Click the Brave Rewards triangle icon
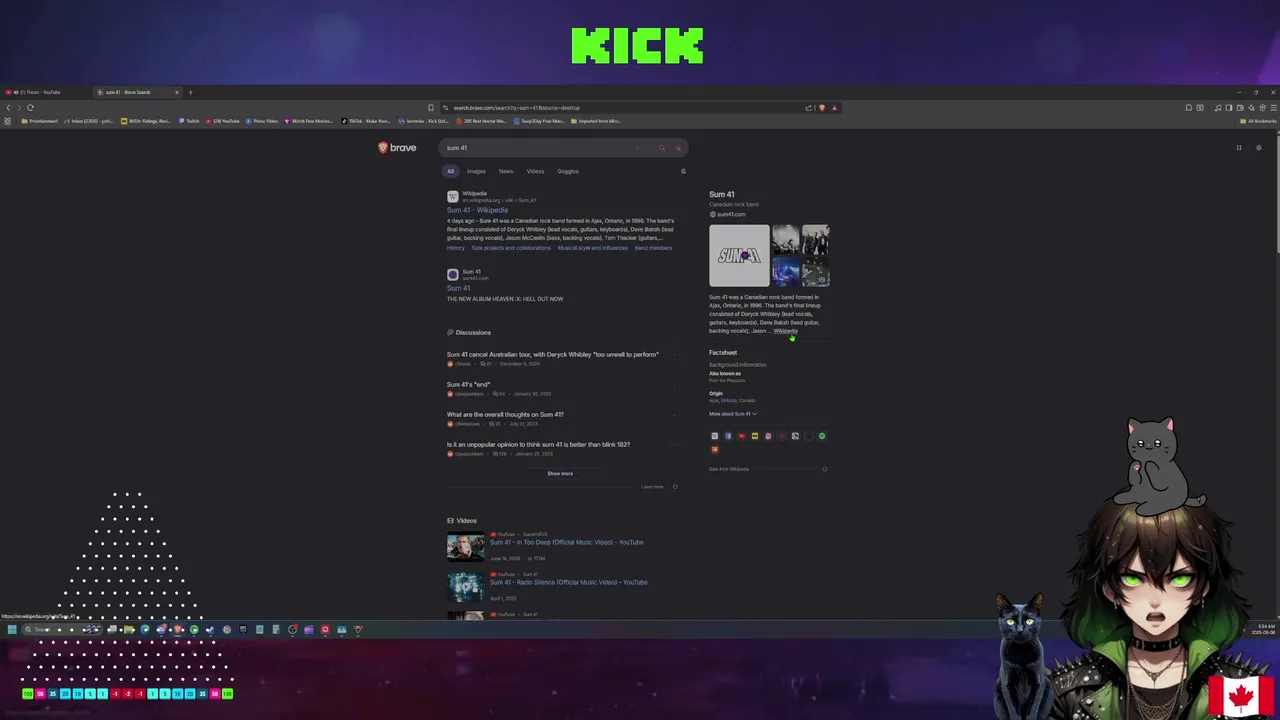This screenshot has width=1280, height=720. coord(834,108)
